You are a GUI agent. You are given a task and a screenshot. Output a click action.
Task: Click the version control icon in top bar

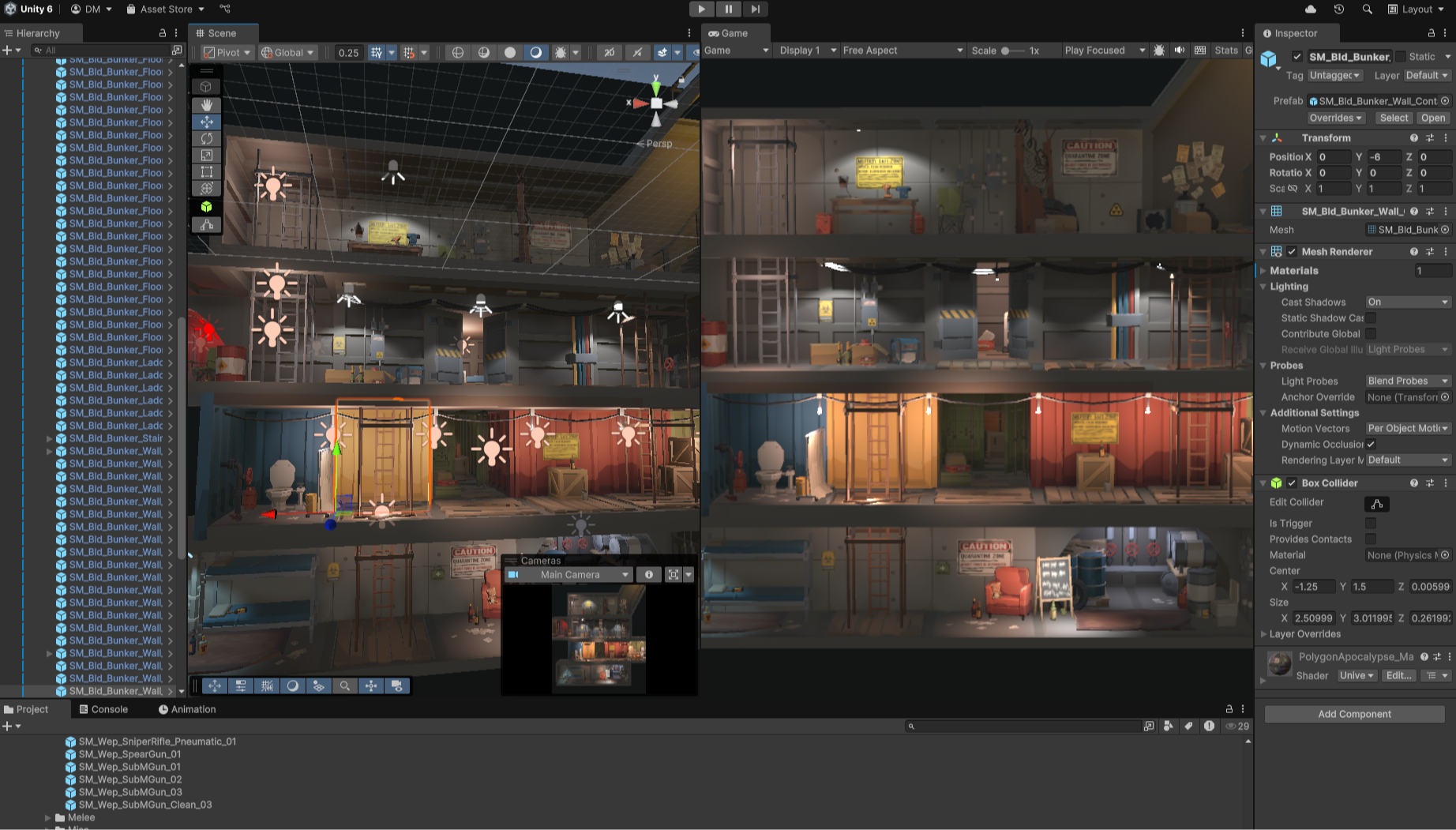click(x=225, y=9)
